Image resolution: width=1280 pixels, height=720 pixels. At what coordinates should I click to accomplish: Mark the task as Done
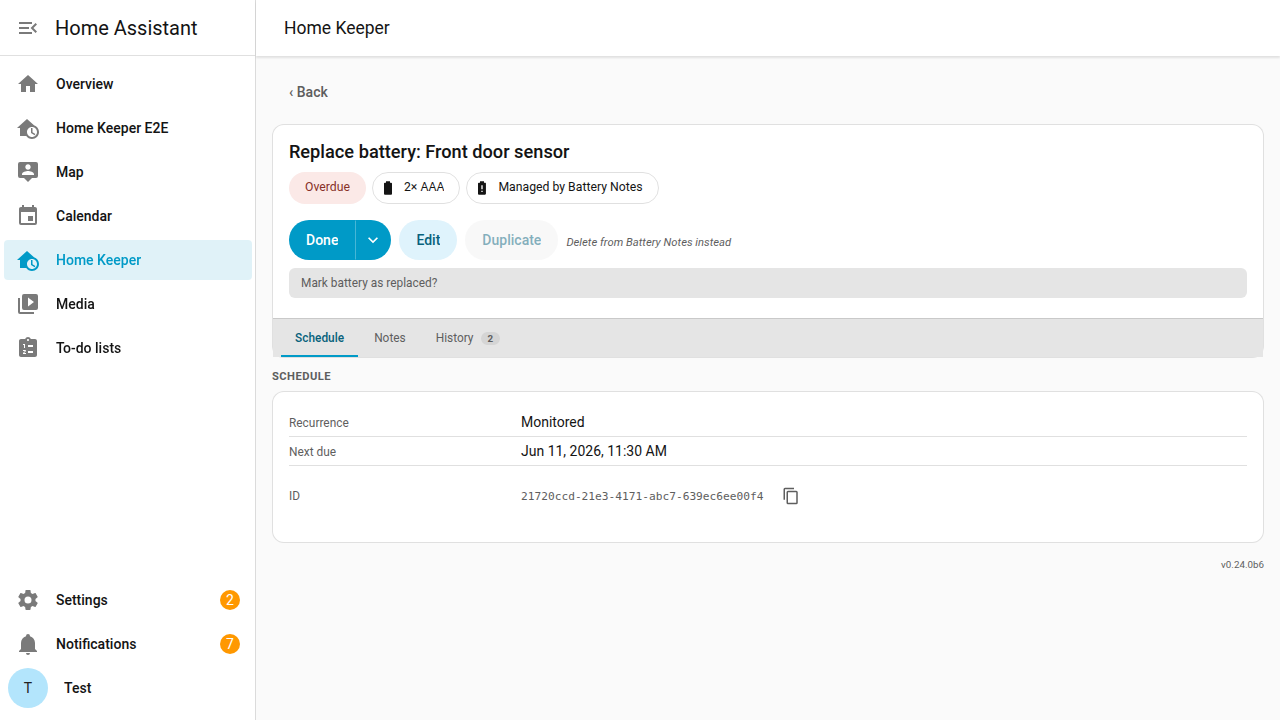click(322, 240)
